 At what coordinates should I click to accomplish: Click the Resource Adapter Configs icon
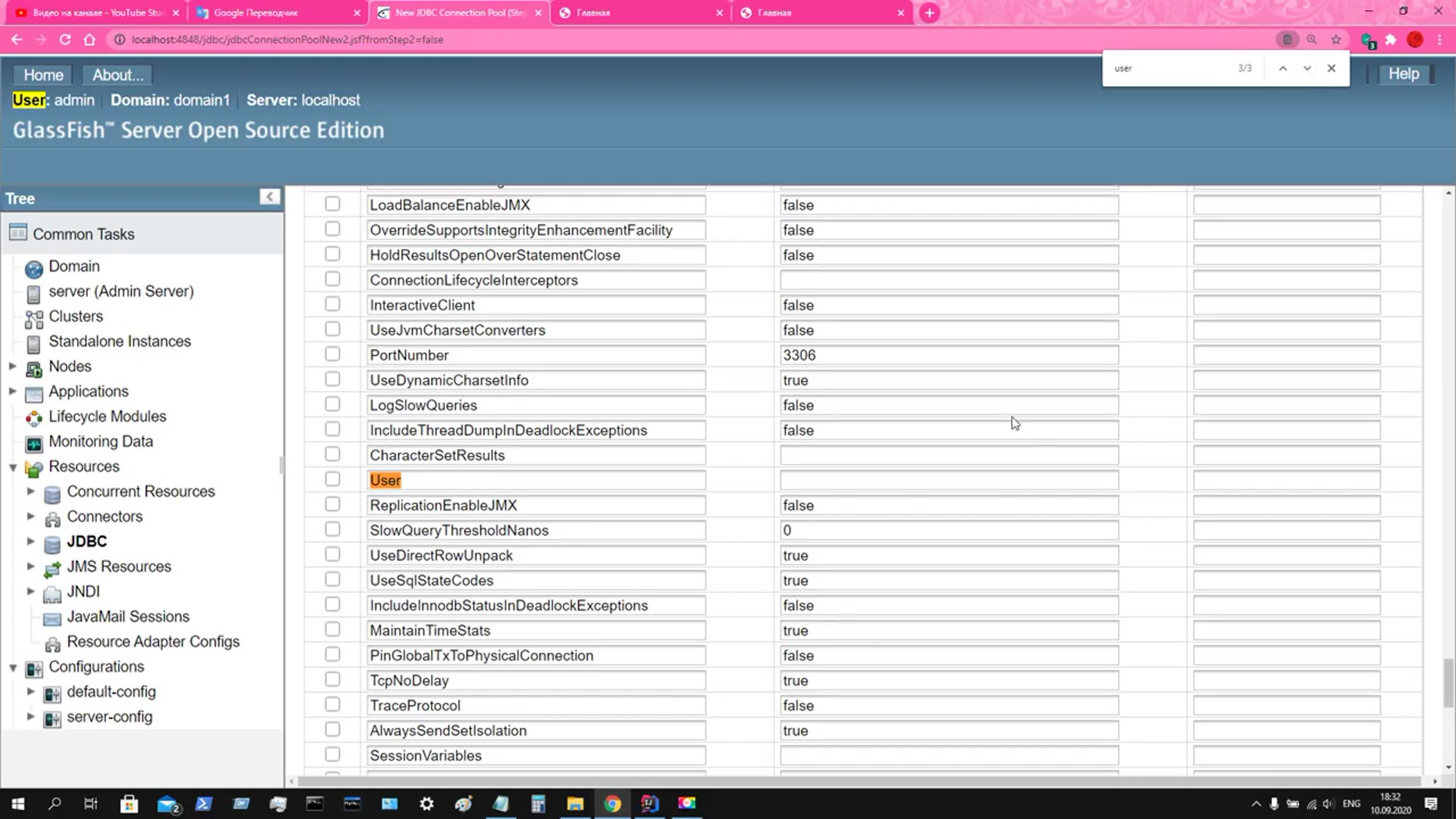(52, 644)
